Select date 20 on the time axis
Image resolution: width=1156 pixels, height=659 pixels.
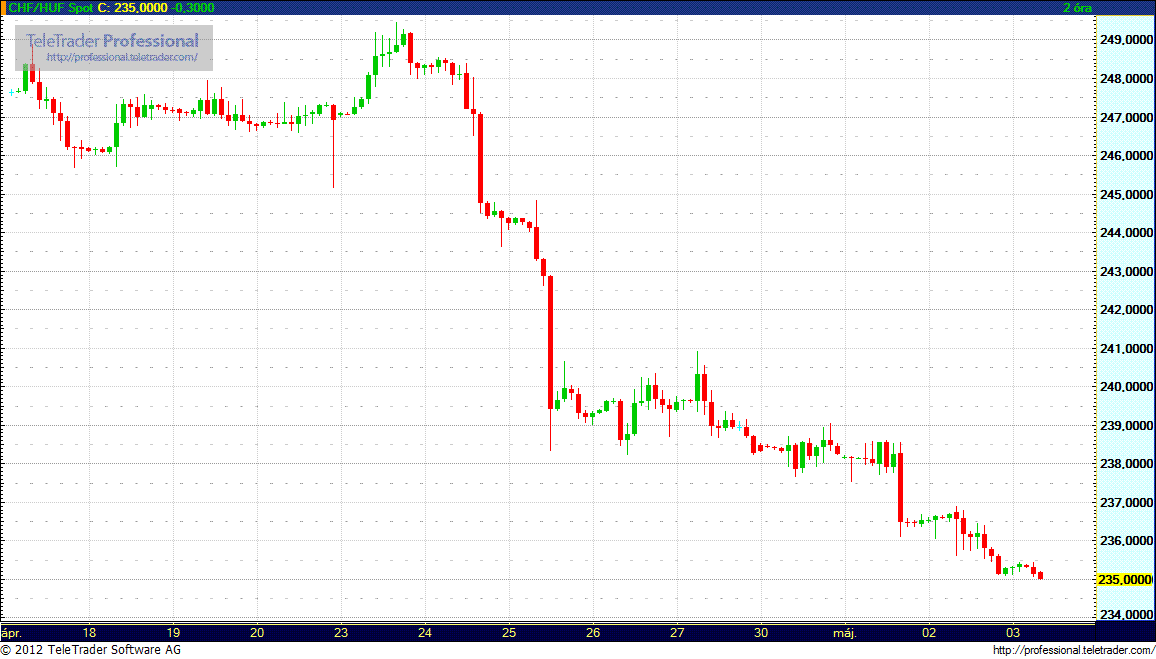pos(257,632)
